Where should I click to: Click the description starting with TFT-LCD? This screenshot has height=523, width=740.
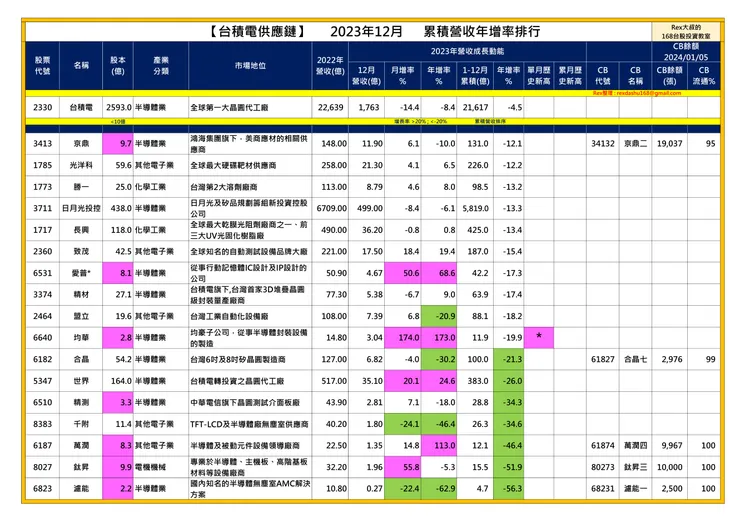click(x=249, y=424)
